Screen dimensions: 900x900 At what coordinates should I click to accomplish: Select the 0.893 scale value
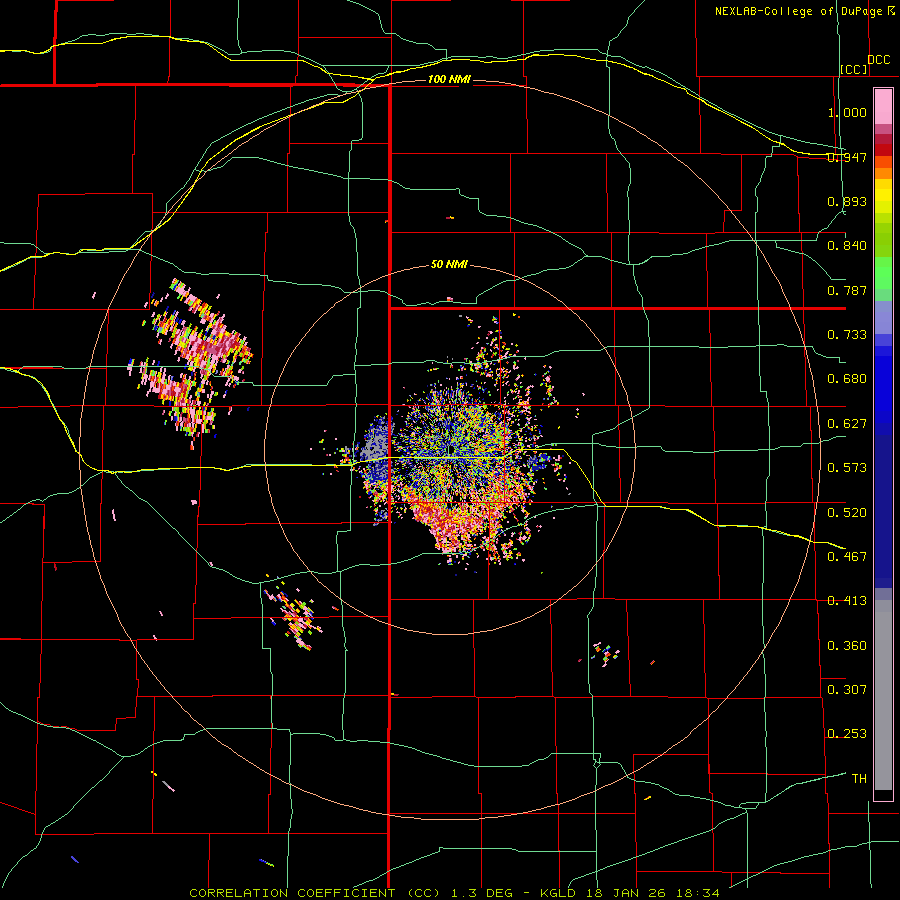[847, 201]
